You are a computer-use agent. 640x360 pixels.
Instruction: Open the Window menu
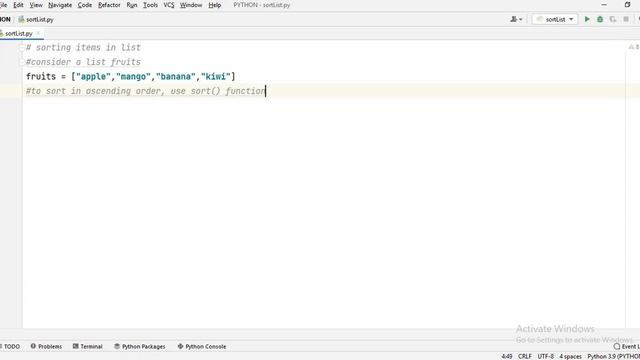click(x=191, y=5)
